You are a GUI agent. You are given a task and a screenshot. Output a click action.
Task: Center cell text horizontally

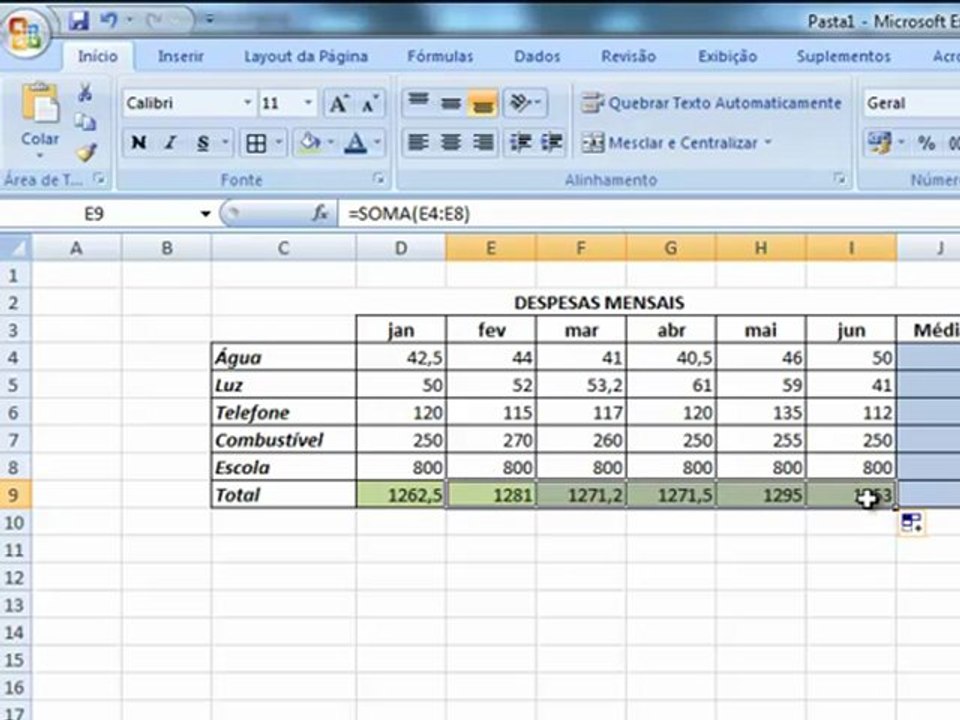(451, 143)
